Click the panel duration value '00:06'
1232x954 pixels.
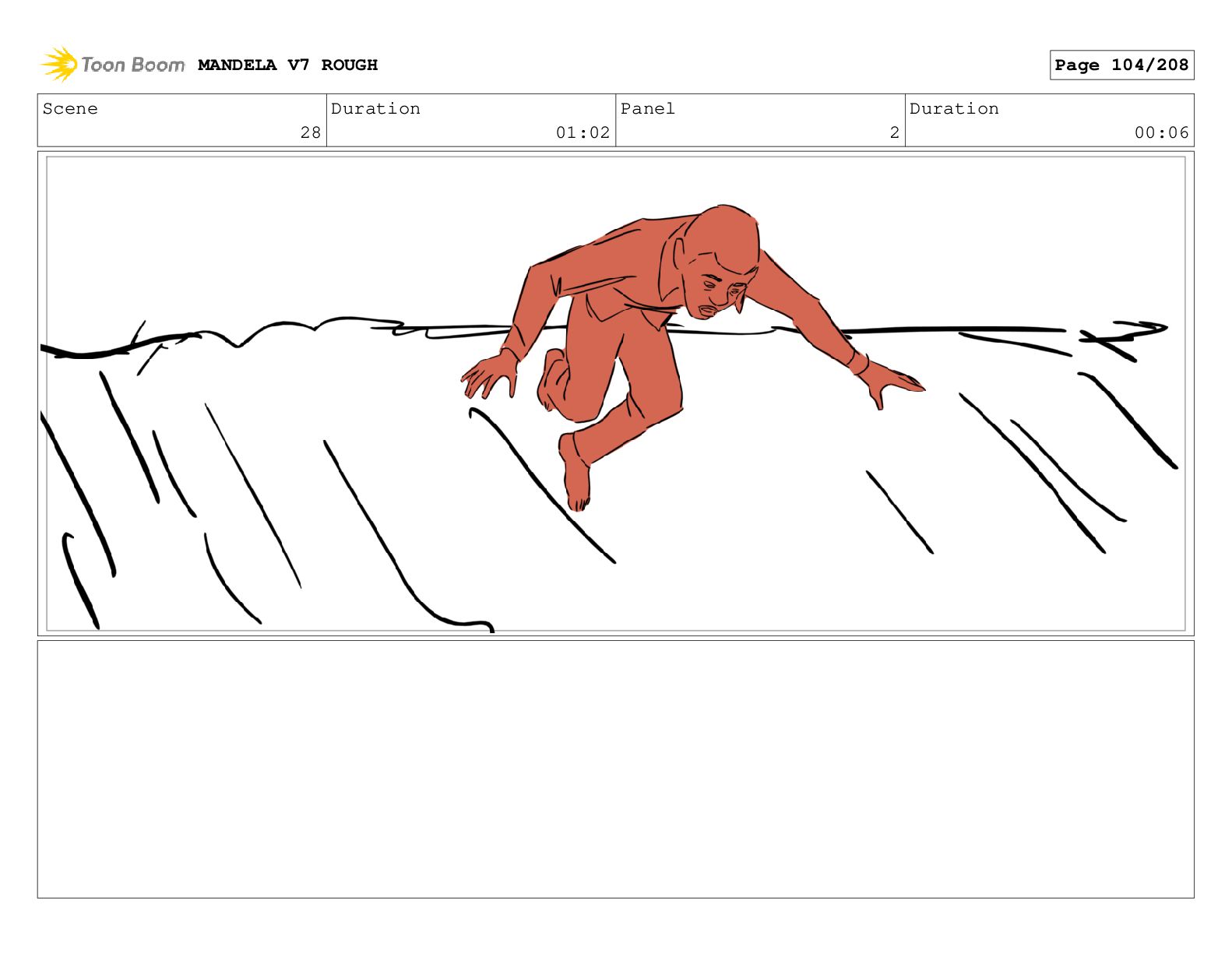tap(1161, 133)
